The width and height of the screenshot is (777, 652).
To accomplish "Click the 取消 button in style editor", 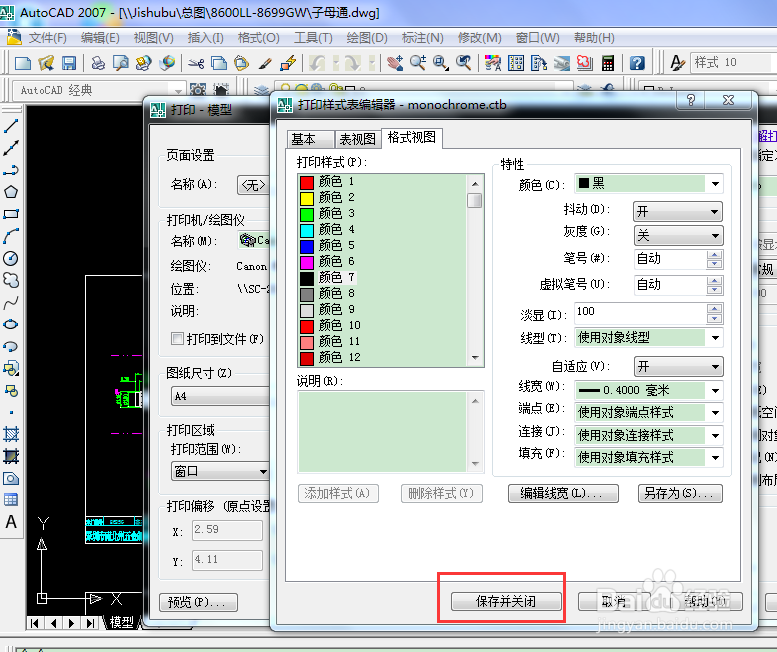I will click(615, 601).
